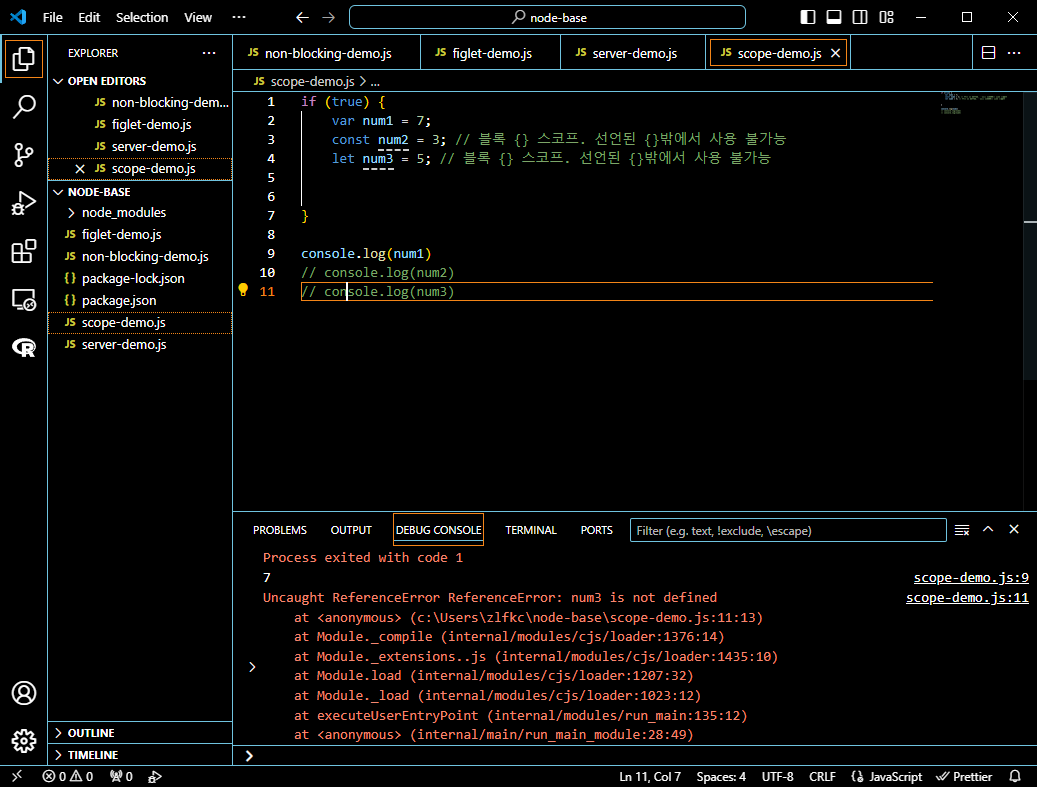Screen dimensions: 1037x787
Task: Clear the debug console output icon
Action: [x=962, y=530]
